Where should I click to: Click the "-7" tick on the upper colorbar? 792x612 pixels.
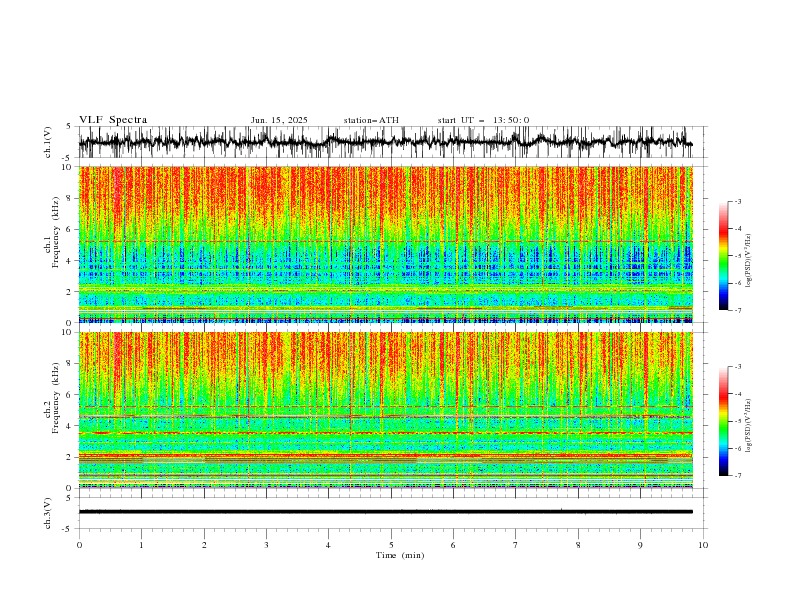tap(738, 310)
